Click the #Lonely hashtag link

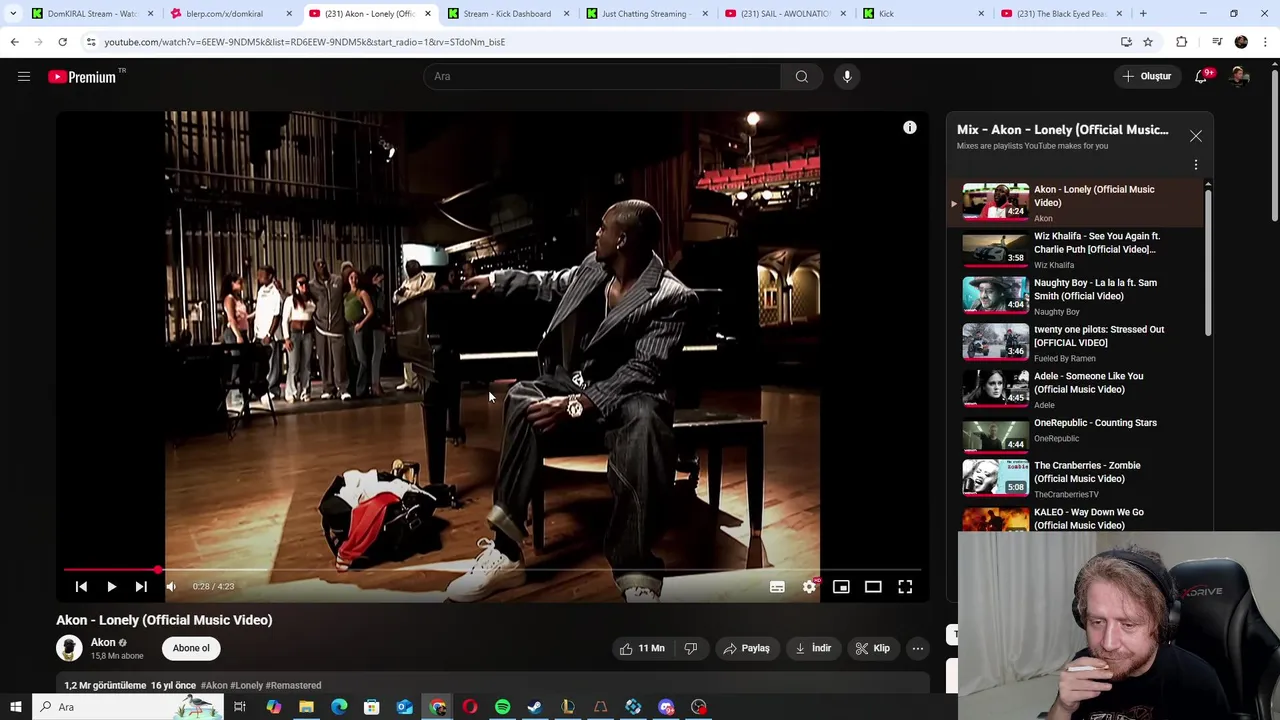(246, 686)
